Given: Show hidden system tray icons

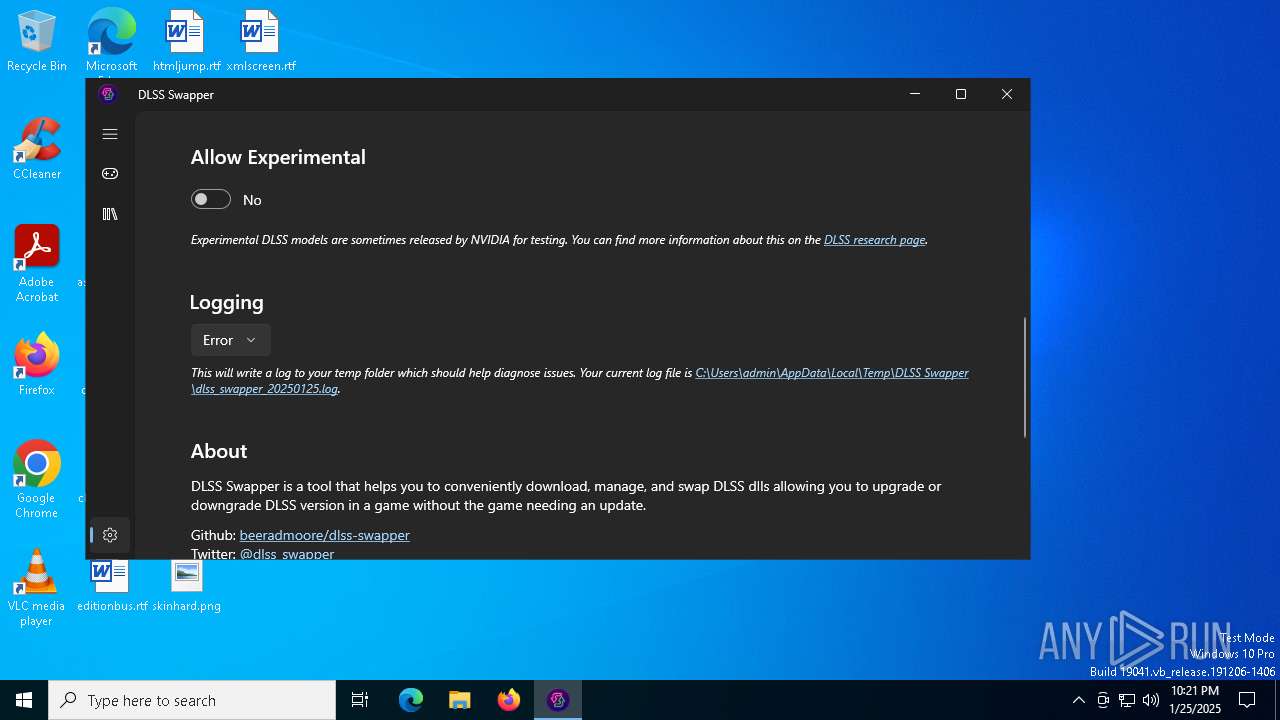Looking at the screenshot, I should [x=1078, y=700].
